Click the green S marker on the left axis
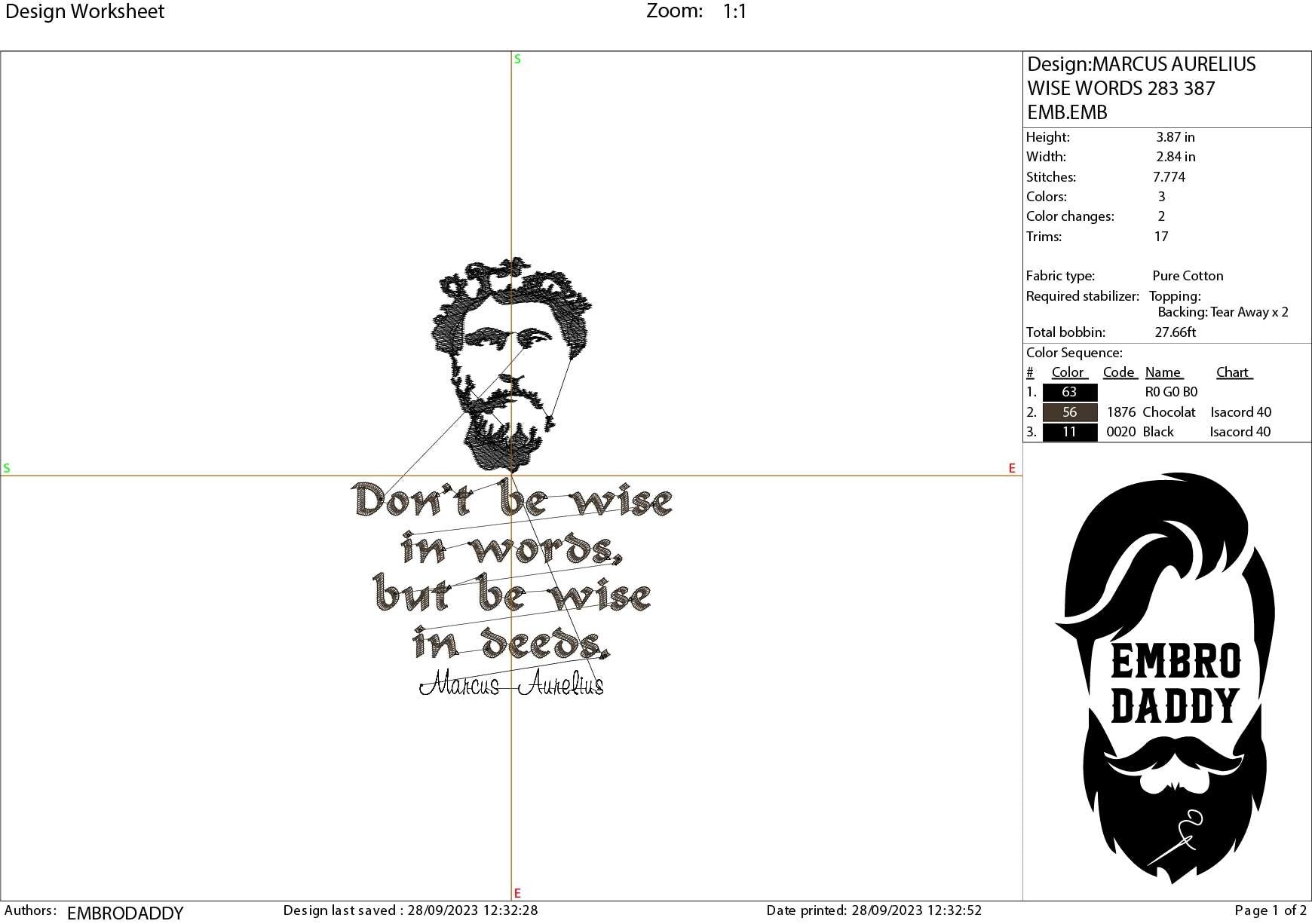 point(8,467)
